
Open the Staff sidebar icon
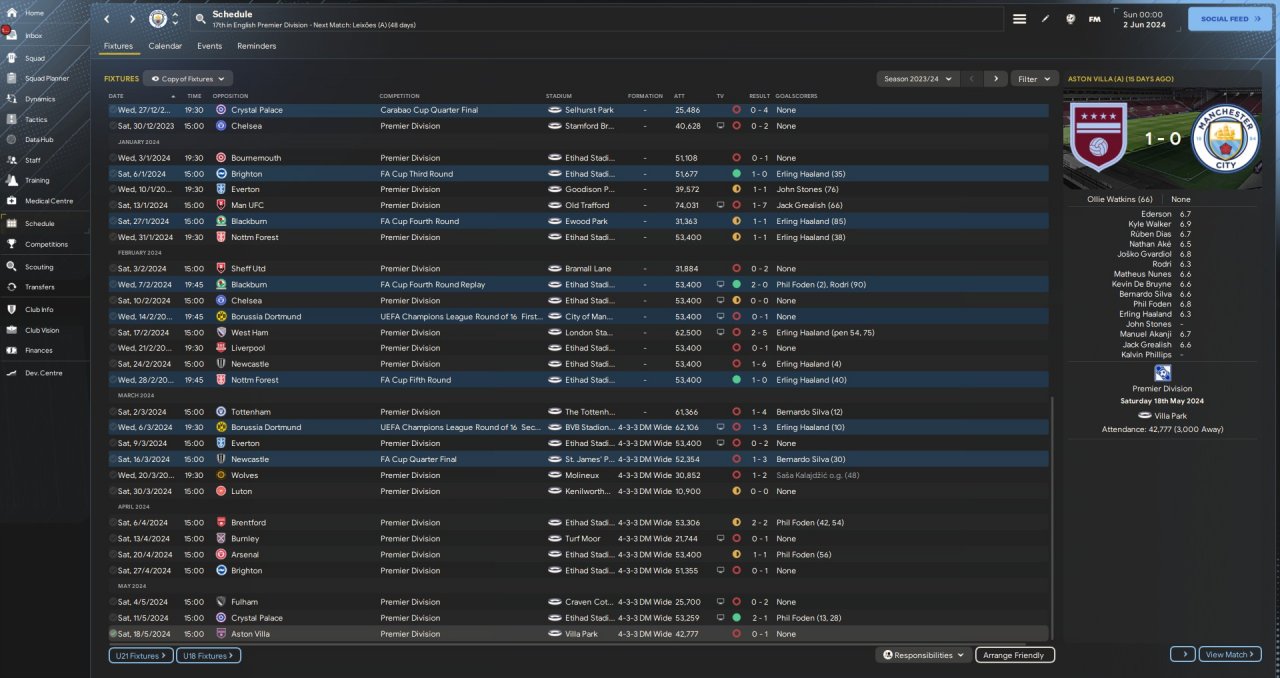[10, 160]
